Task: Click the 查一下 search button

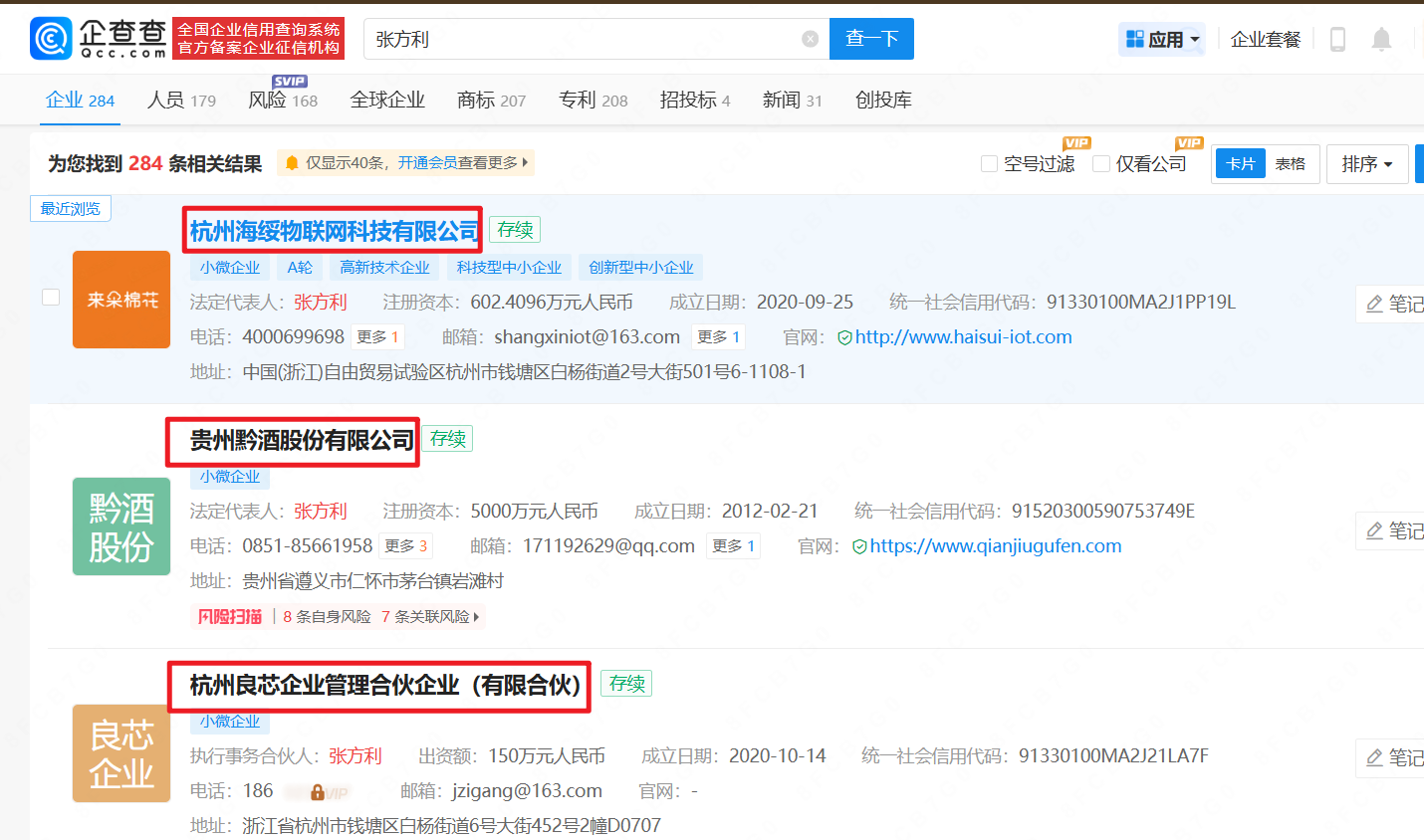Action: coord(871,39)
